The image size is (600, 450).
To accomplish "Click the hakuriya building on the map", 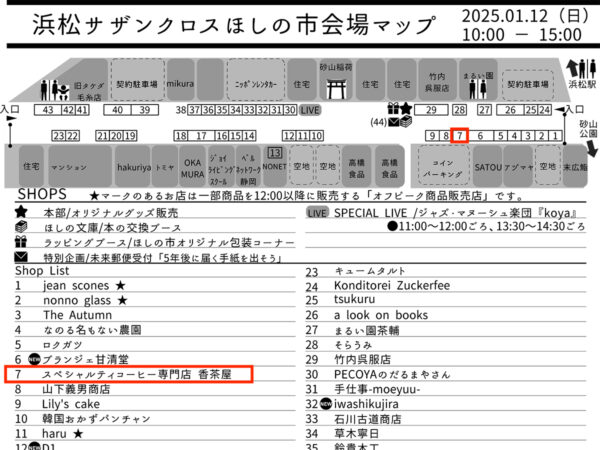I will click(134, 167).
